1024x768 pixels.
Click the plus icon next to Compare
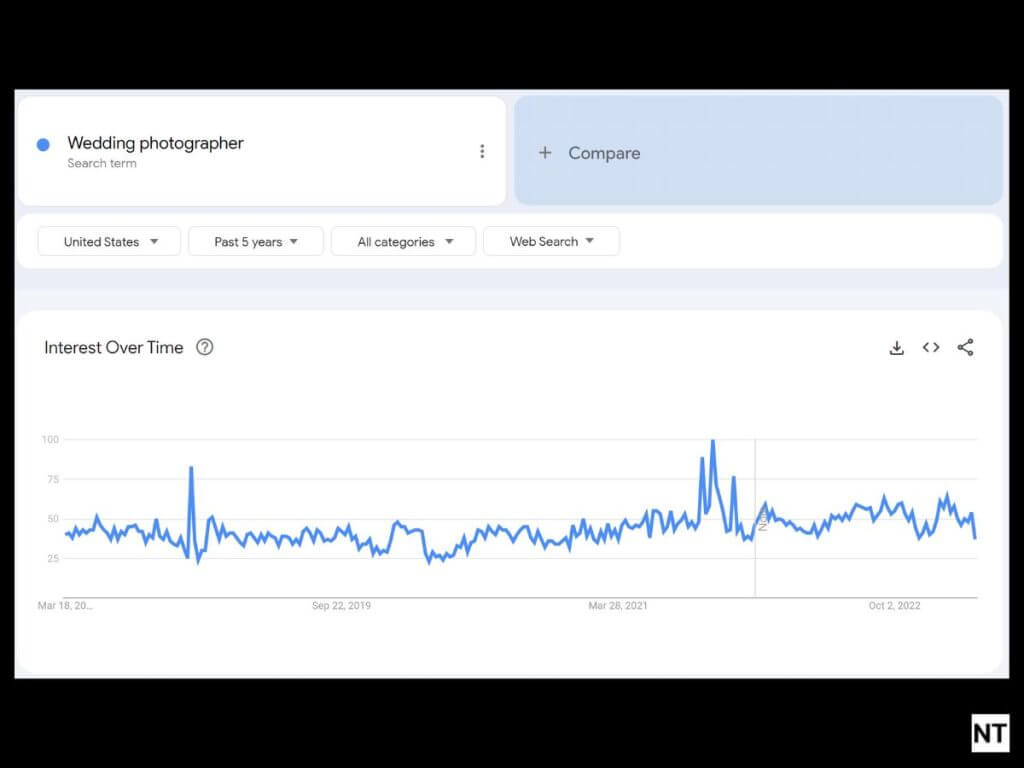[x=545, y=153]
